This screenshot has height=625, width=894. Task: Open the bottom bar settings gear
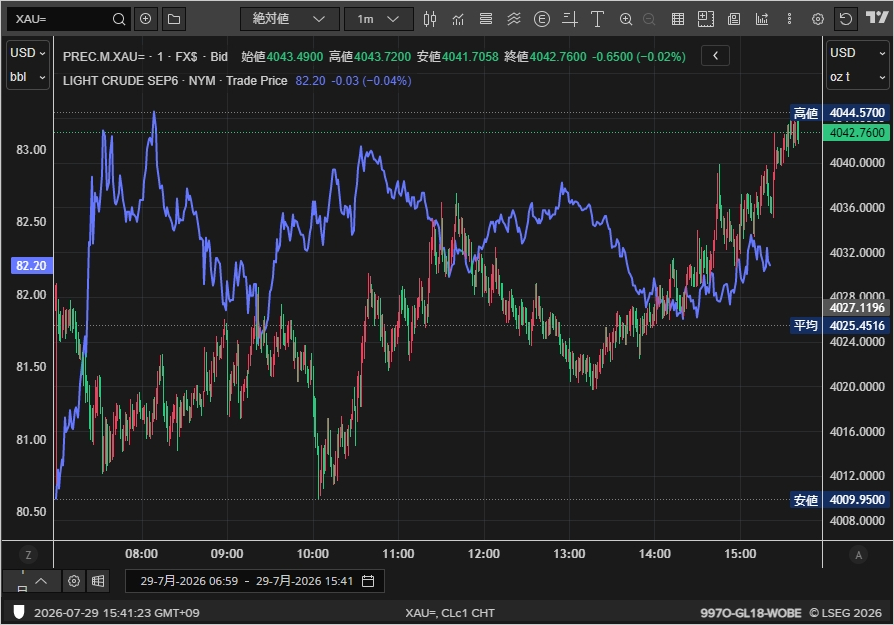coord(74,581)
